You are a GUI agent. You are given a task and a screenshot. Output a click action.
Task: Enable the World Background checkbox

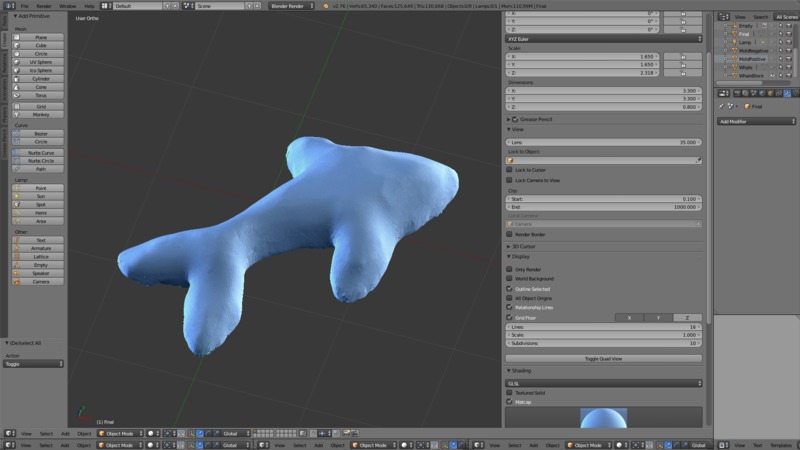[x=509, y=279]
